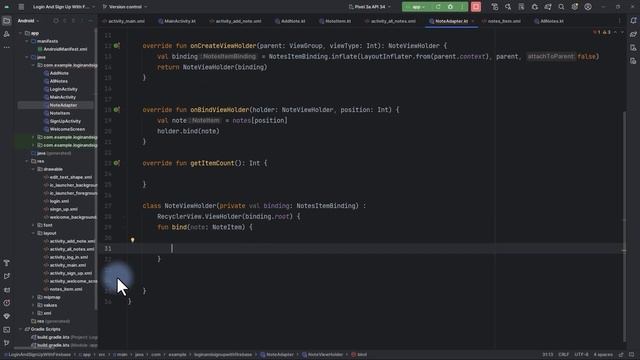Open Notifications bell on right sidebar
640x360 pixels.
(633, 21)
